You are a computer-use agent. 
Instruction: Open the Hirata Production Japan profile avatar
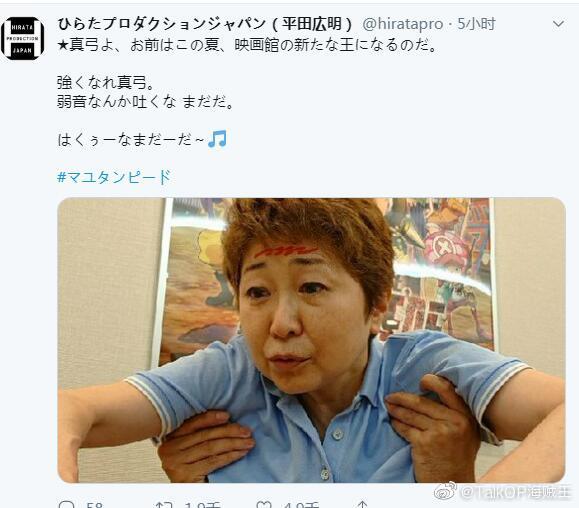(23, 38)
